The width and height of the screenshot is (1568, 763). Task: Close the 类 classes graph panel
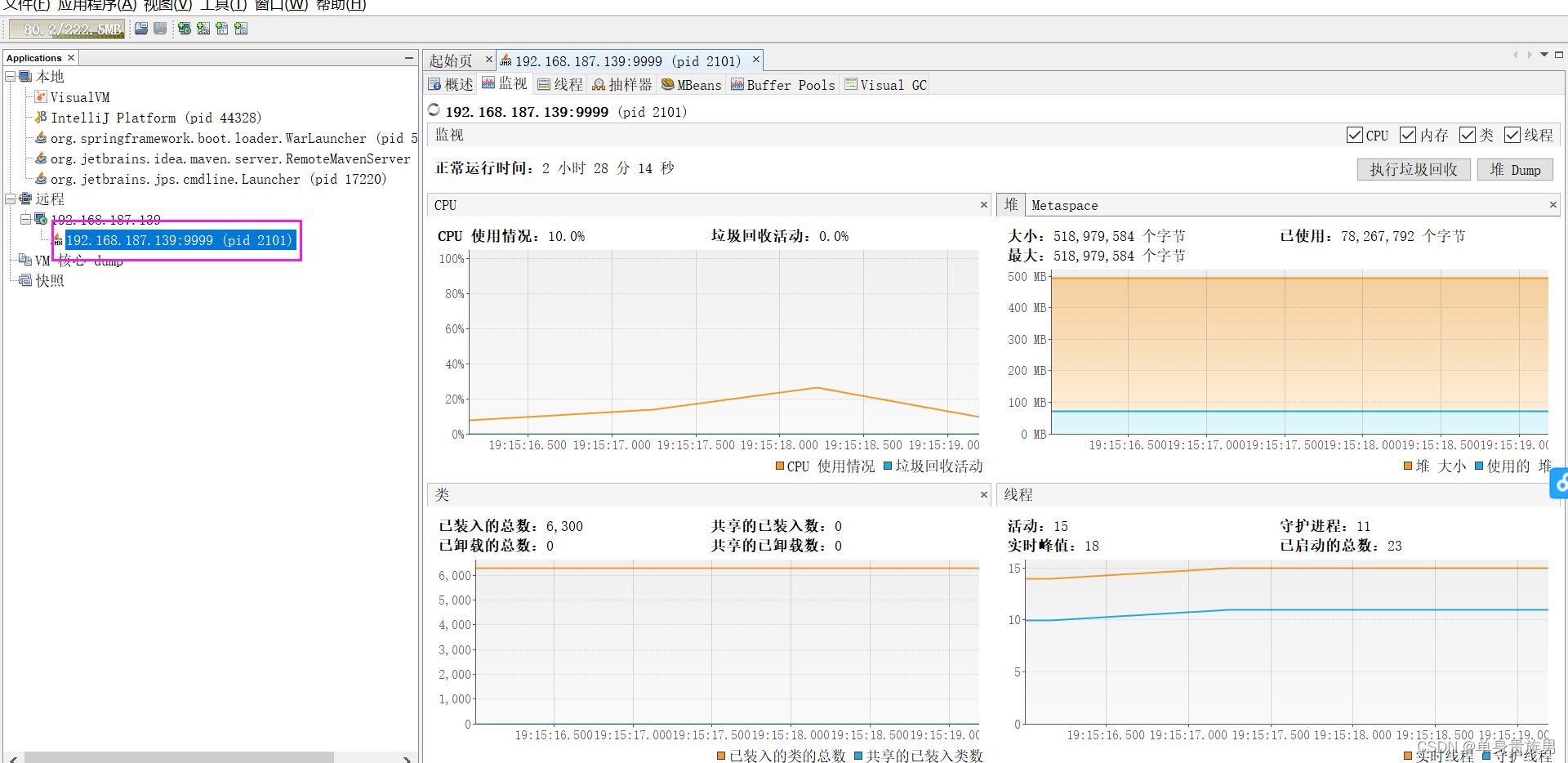[984, 494]
